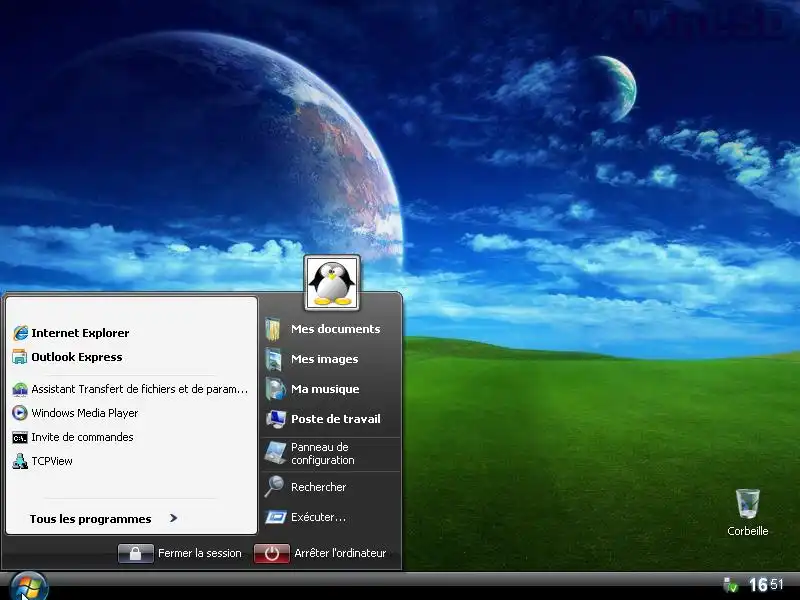This screenshot has height=600, width=800.
Task: Open Tous les programmes label
Action: [x=90, y=519]
